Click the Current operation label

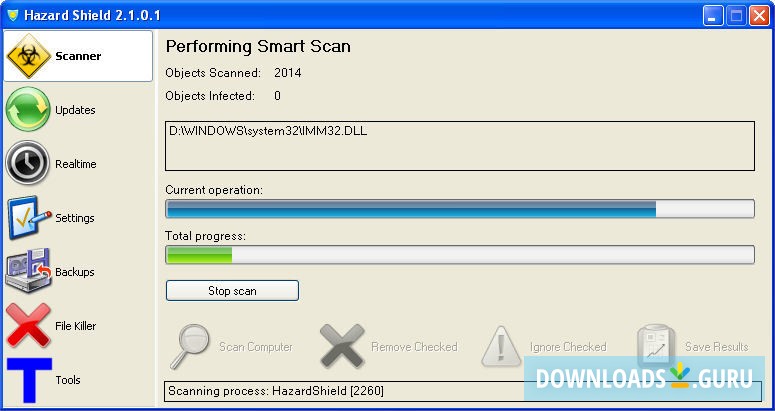coord(214,190)
